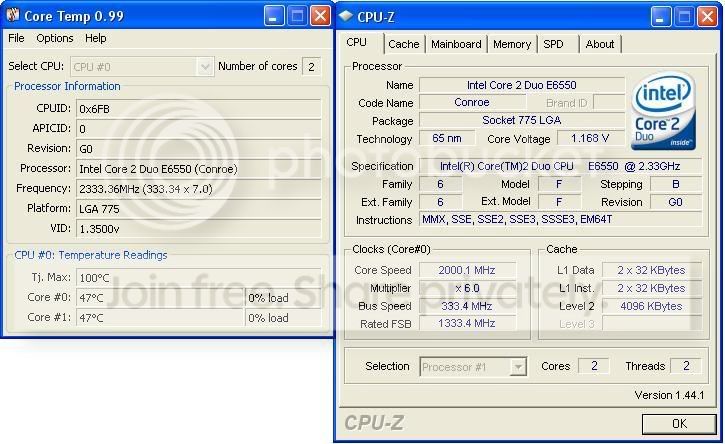This screenshot has height=444, width=725.
Task: Click the Core #1 load percentage
Action: [283, 318]
